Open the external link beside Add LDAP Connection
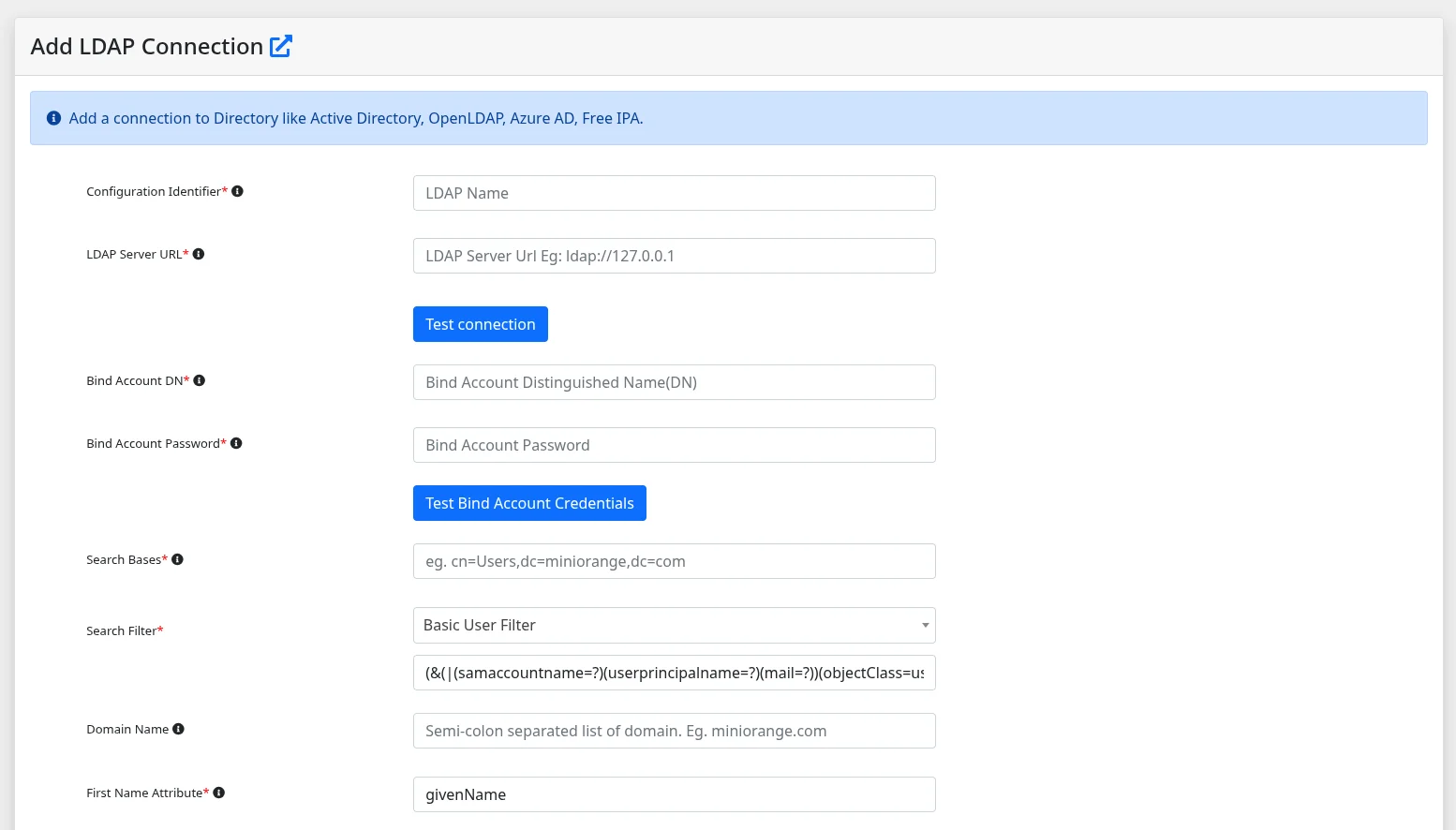The image size is (1456, 830). click(x=280, y=45)
